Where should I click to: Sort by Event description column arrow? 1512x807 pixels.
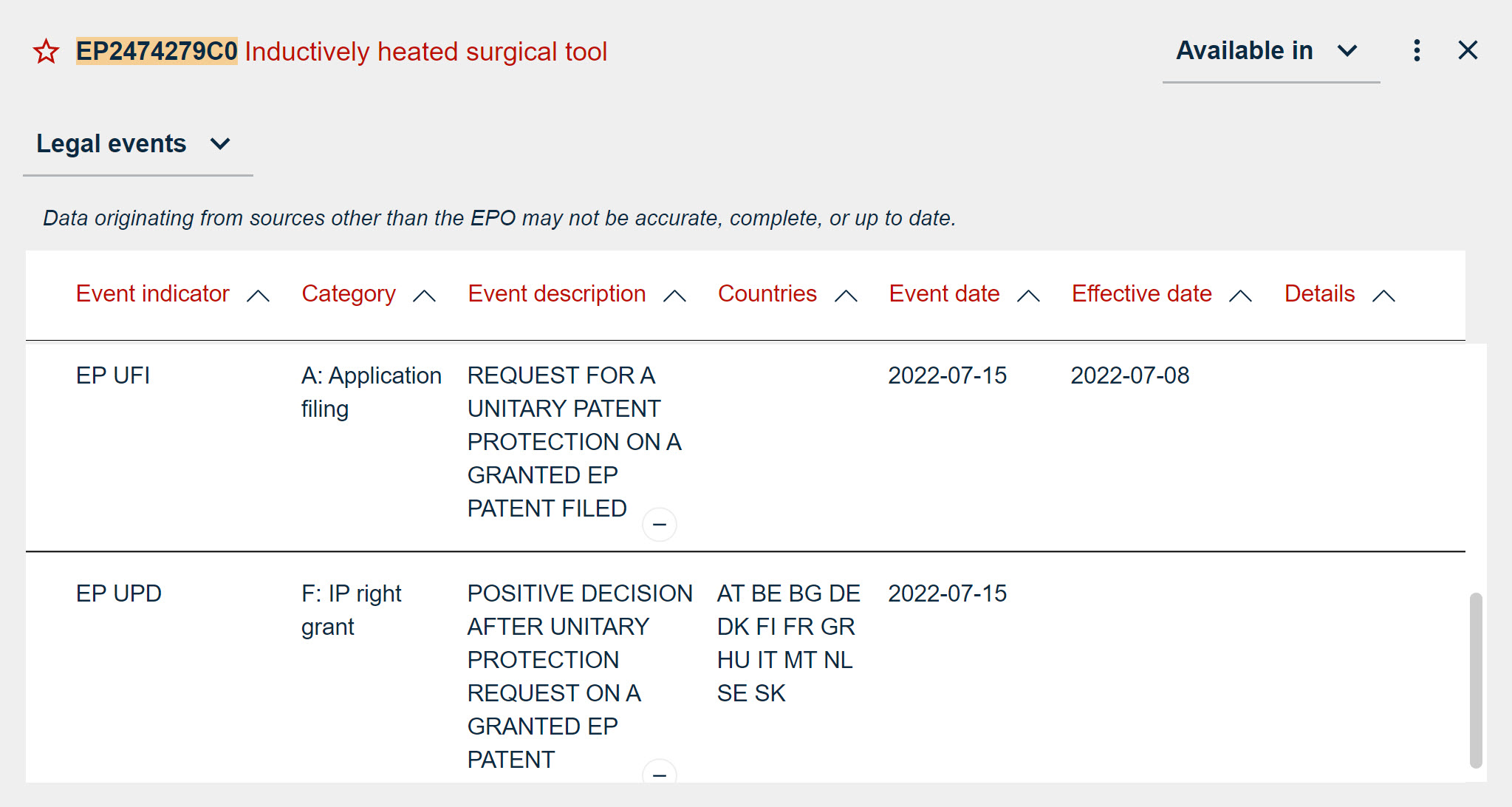click(674, 296)
